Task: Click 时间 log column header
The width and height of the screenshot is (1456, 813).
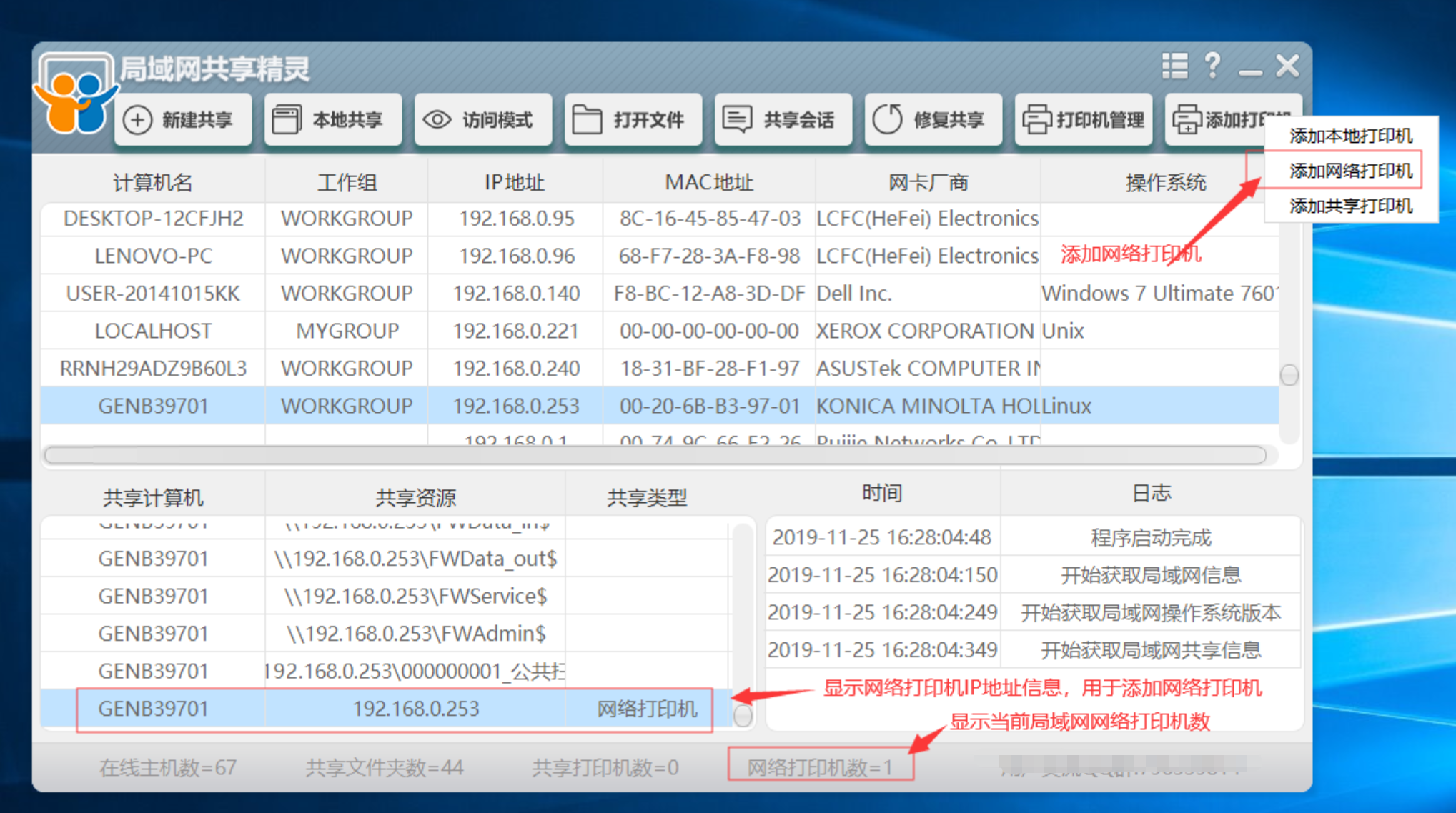Action: click(882, 493)
